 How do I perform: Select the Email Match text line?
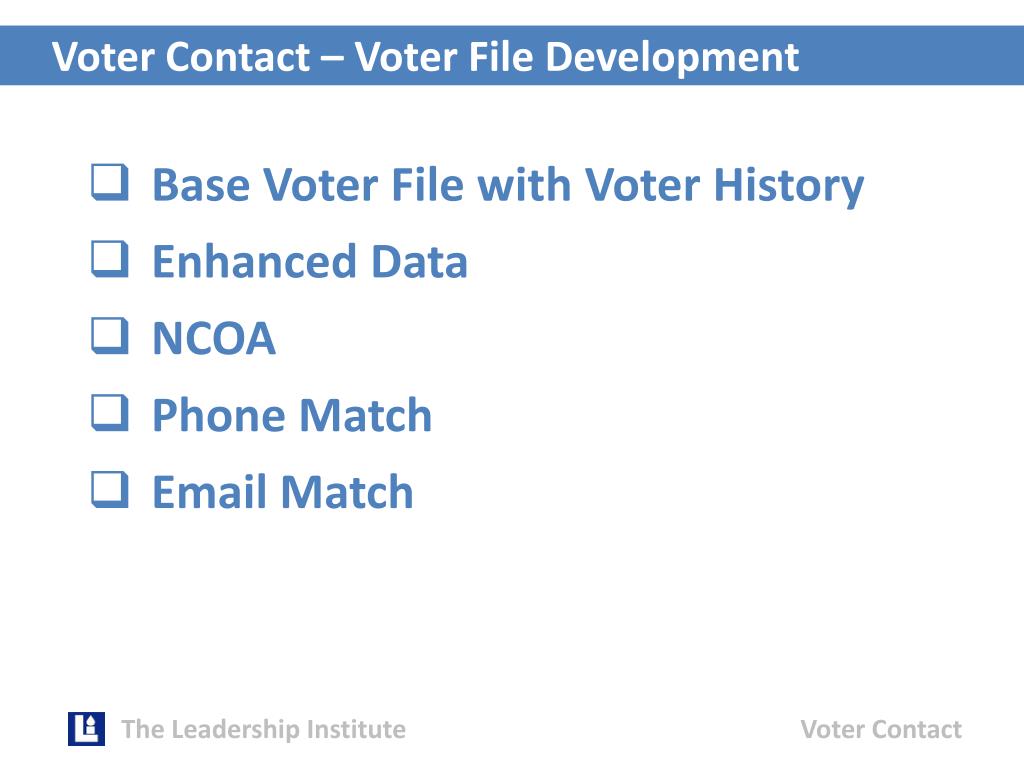pyautogui.click(x=283, y=492)
